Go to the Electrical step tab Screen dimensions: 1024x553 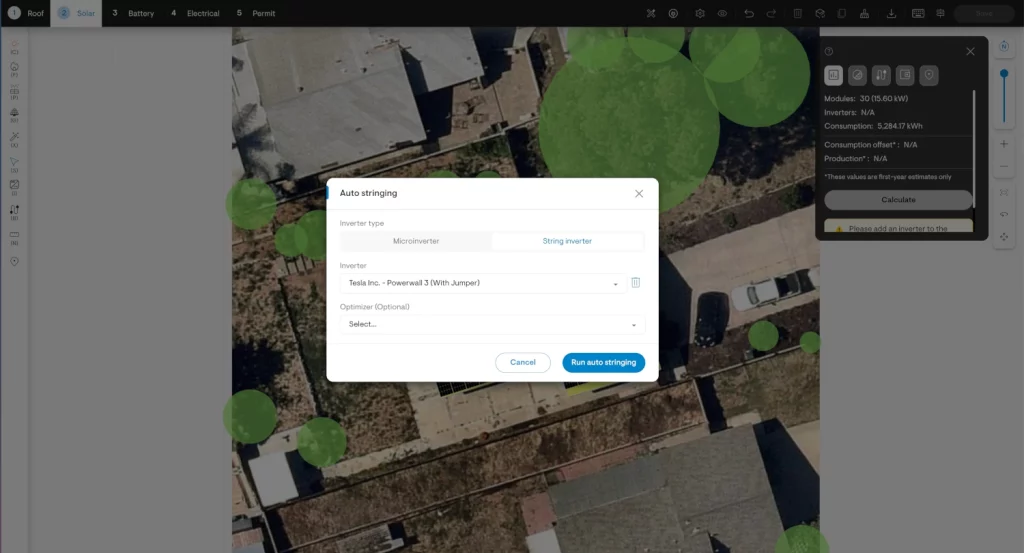[195, 13]
